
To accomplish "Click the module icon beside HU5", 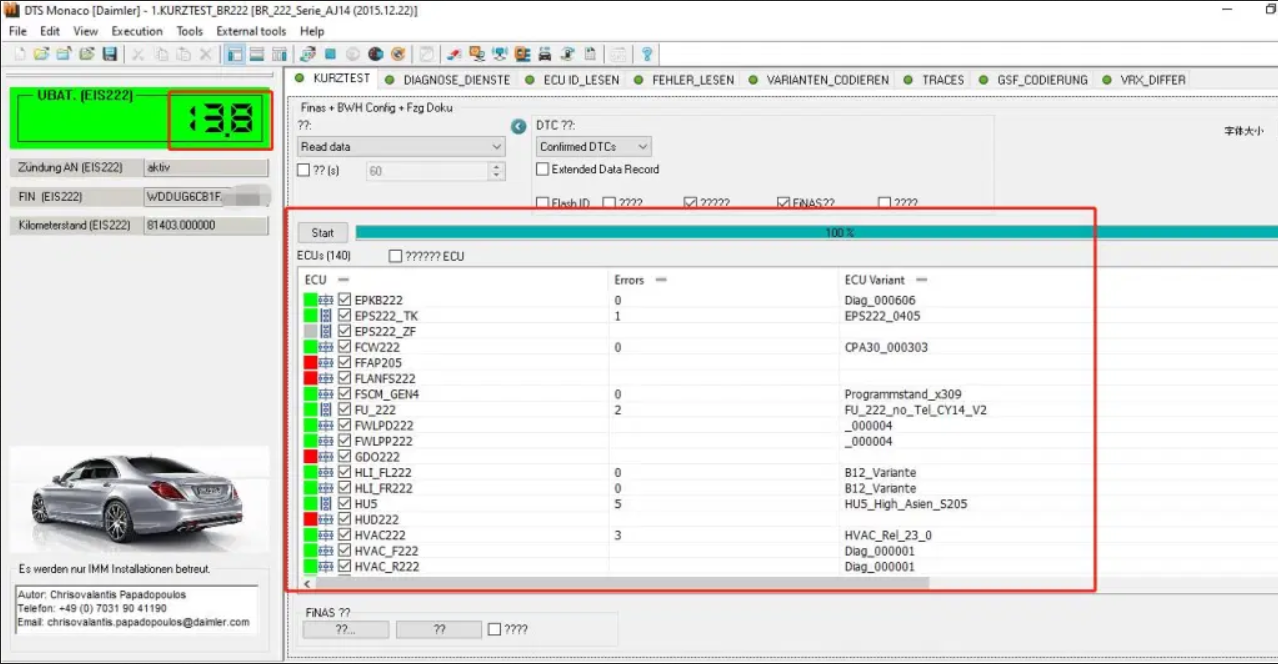I will pos(326,504).
